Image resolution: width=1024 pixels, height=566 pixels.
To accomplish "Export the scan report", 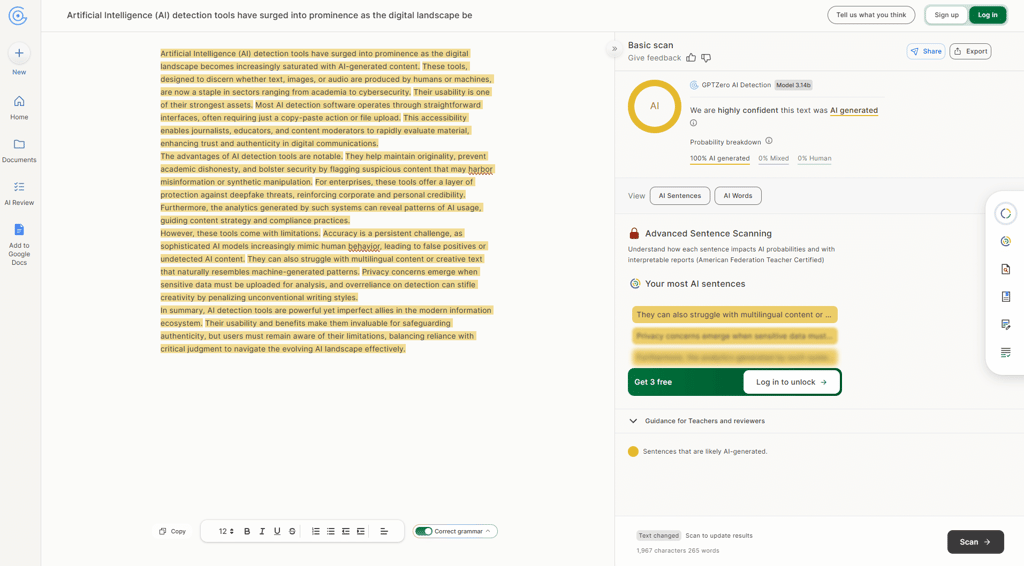I will click(x=970, y=52).
